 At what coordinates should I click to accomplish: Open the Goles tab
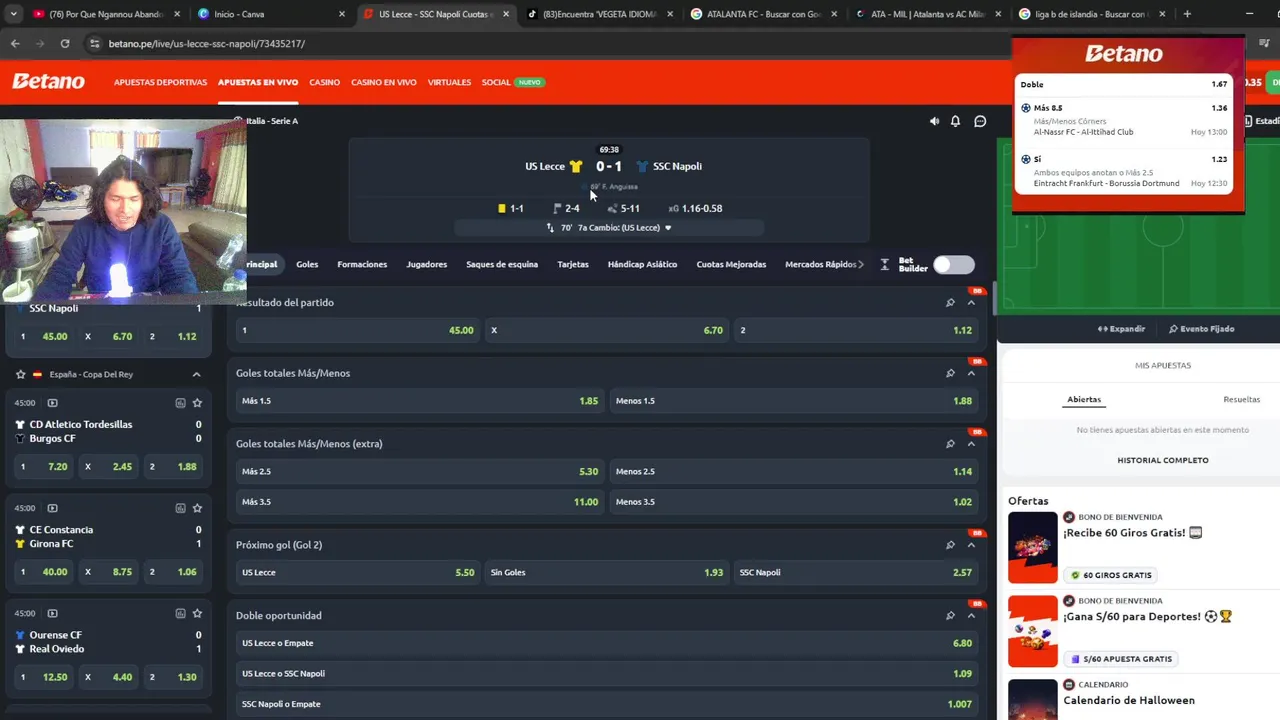tap(307, 264)
